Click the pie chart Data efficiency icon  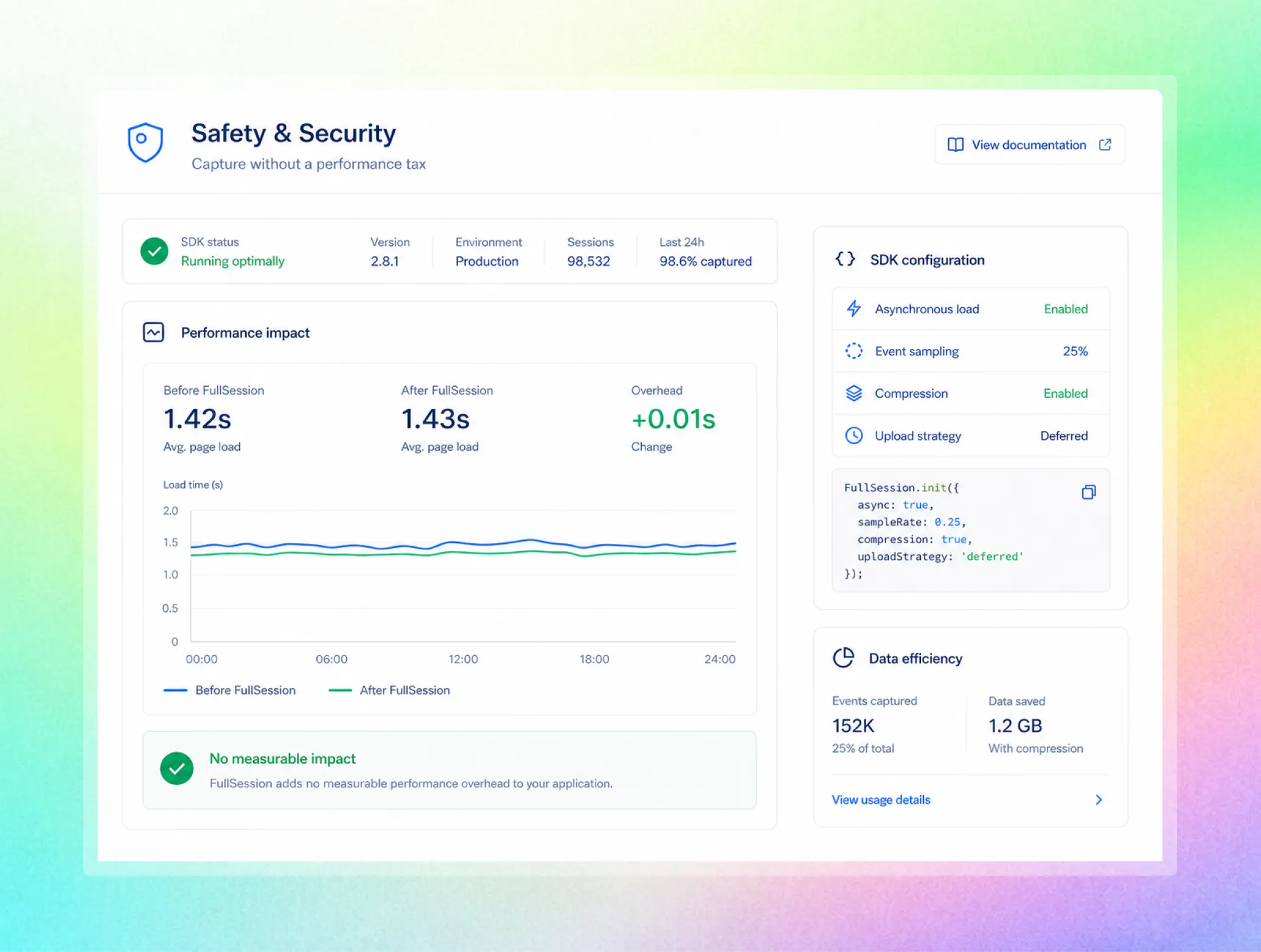843,658
